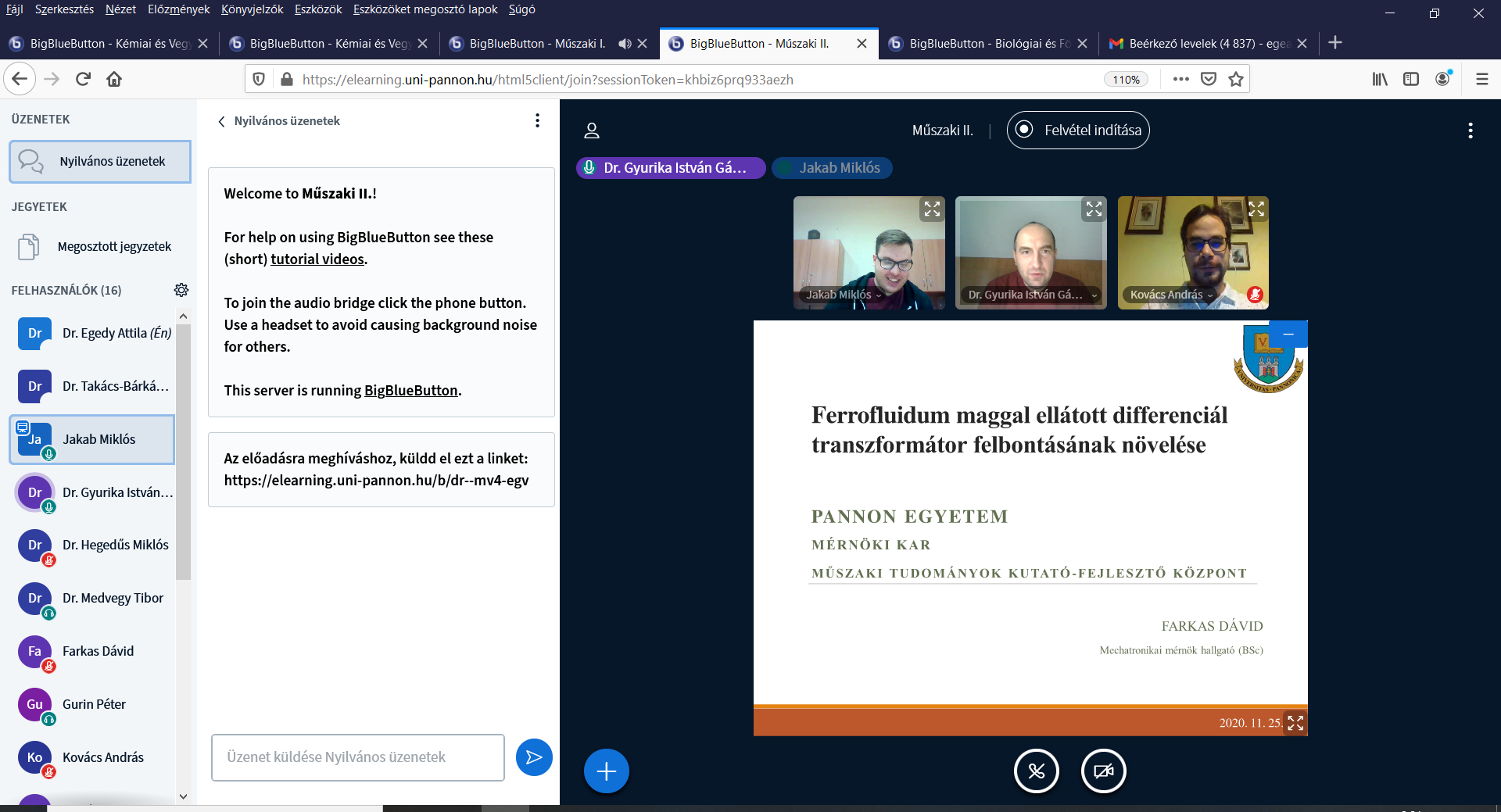Screen dimensions: 1501x812
Task: Open the tutorial videos link
Action: pyautogui.click(x=317, y=259)
